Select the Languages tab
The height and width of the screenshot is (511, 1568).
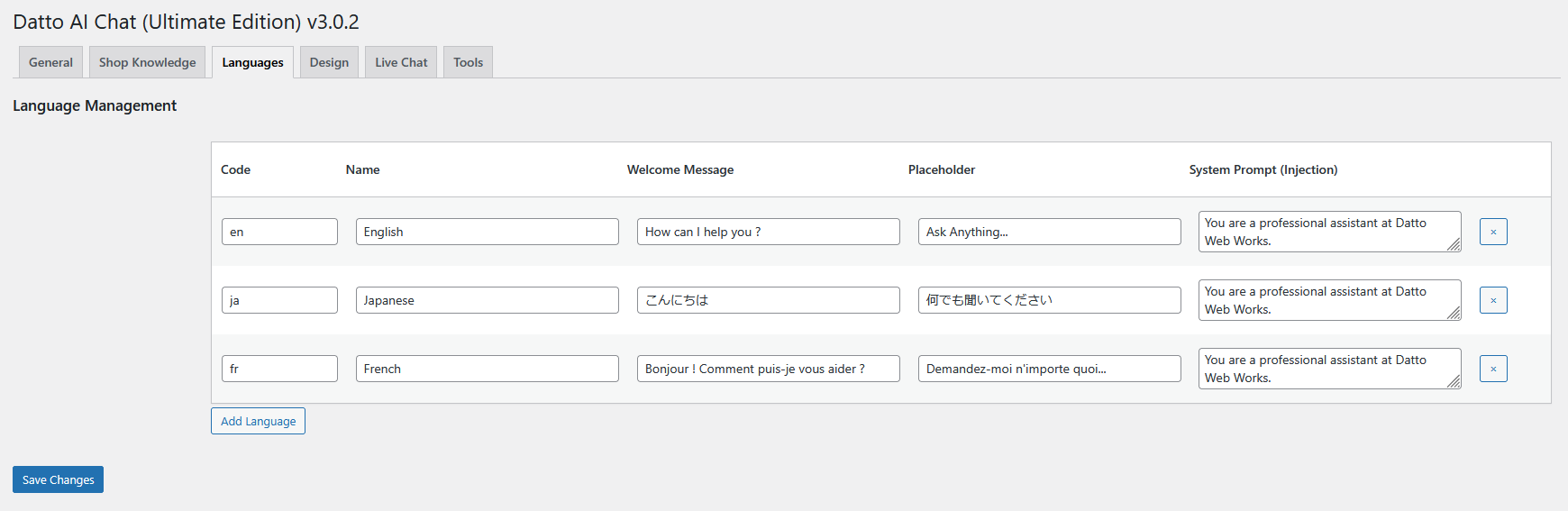(252, 62)
